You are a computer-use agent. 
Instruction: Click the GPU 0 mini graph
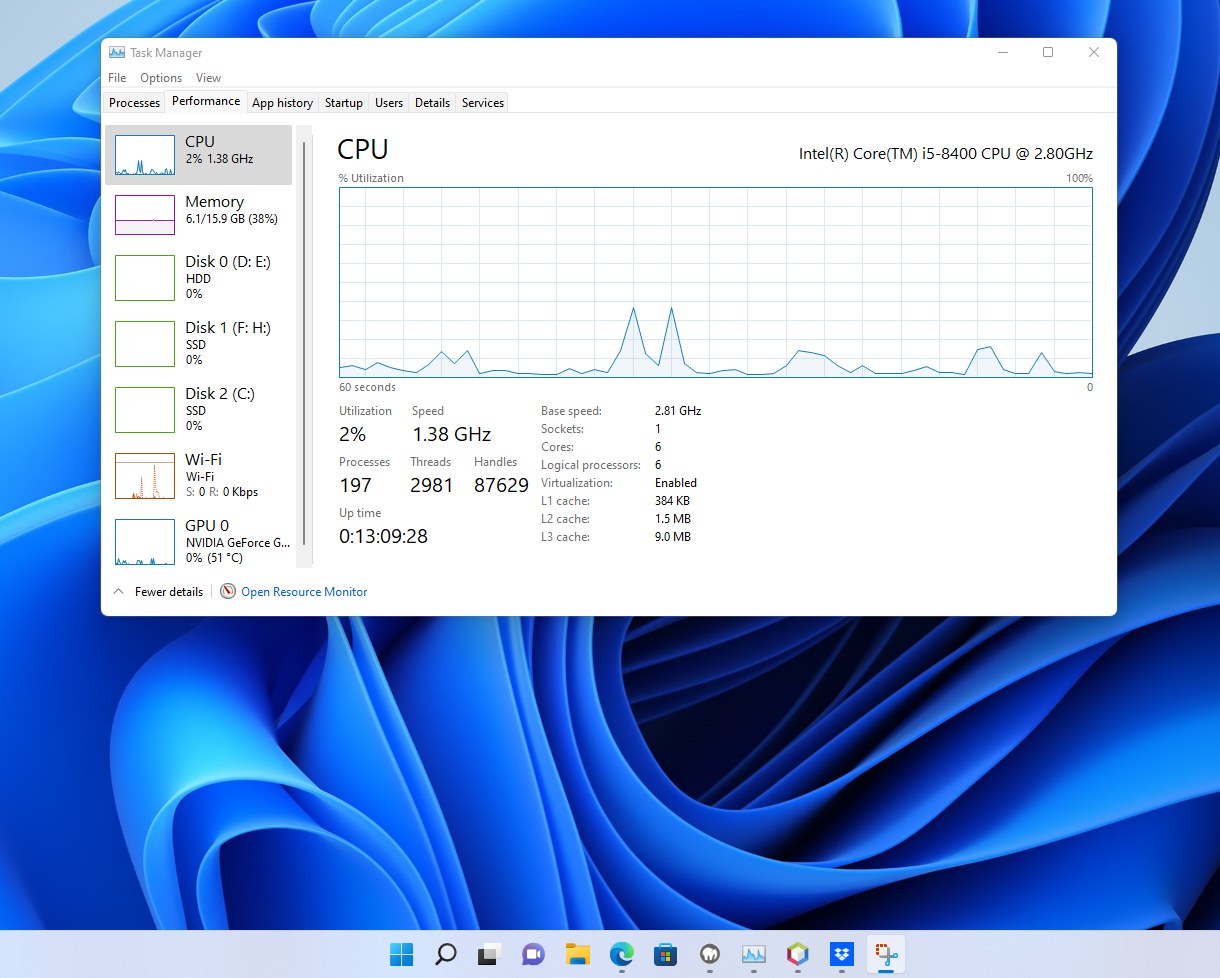145,541
